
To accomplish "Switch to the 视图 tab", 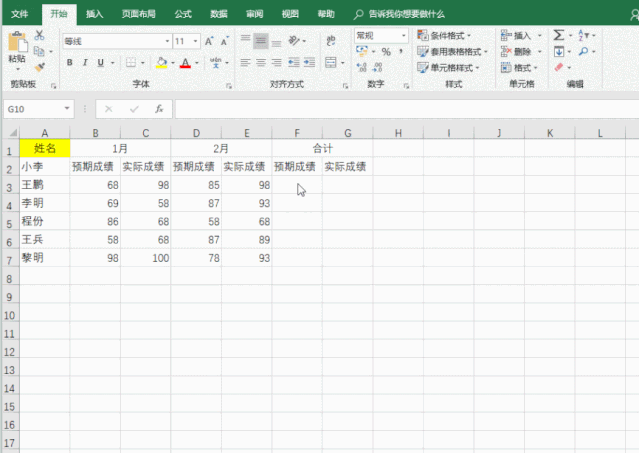I will tap(290, 14).
